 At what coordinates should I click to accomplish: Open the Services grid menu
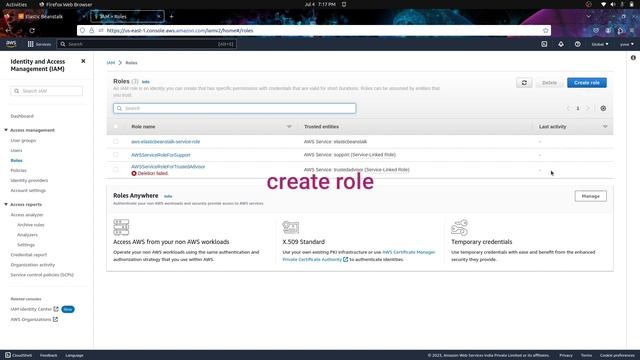(x=39, y=44)
